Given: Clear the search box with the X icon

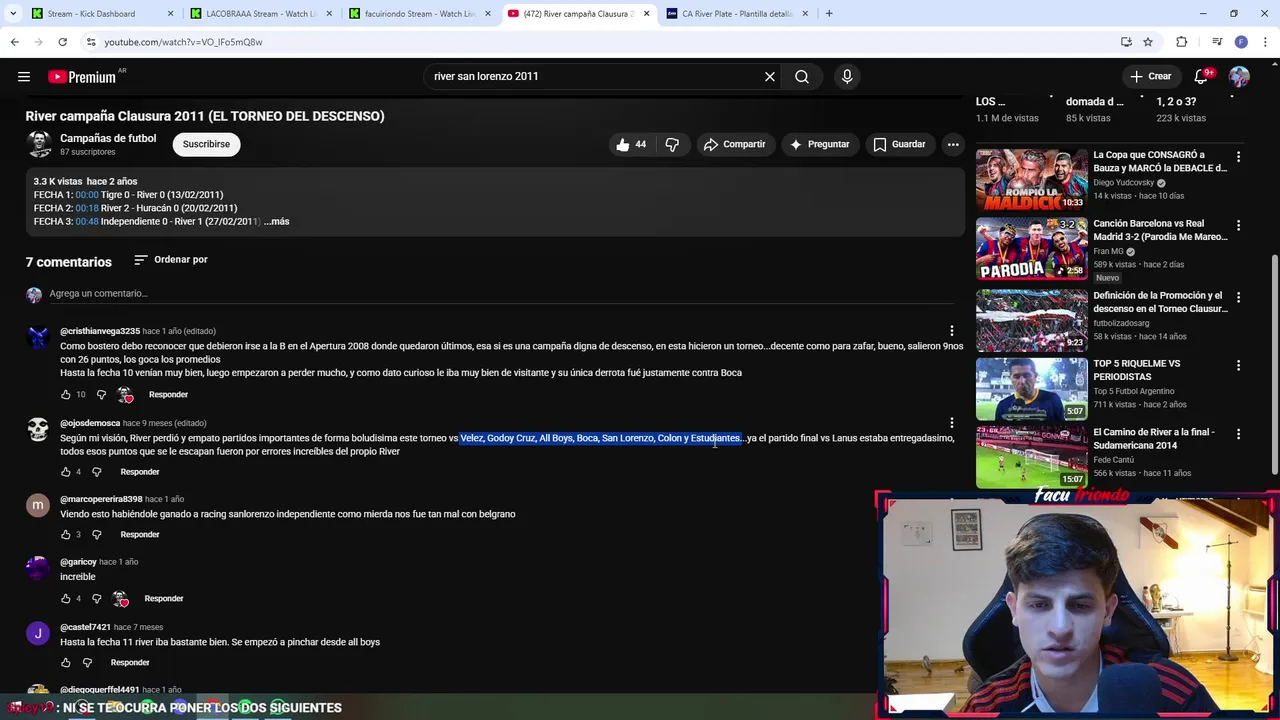Looking at the screenshot, I should 770,77.
